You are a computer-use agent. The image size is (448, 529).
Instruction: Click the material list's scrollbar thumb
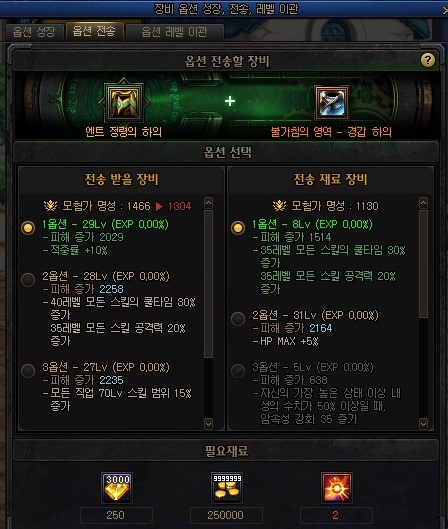tap(423, 264)
